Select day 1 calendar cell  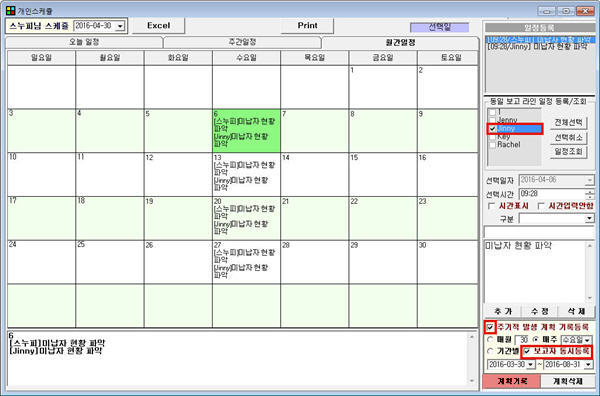383,87
